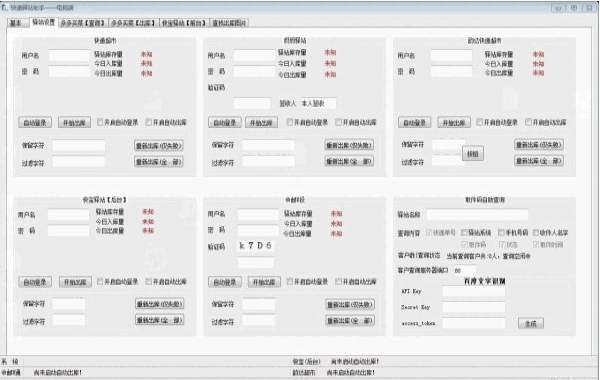Click the app icon in the title bar
This screenshot has height=380, width=600.
point(5,7)
